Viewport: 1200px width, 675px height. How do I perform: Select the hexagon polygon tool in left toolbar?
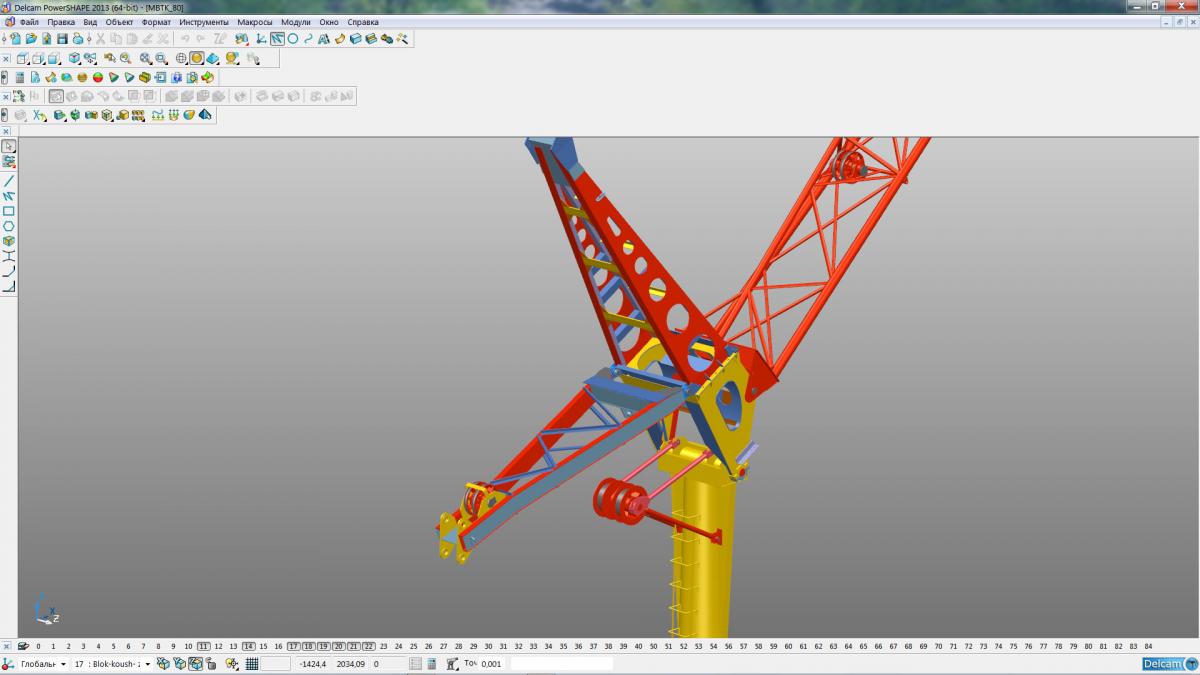[9, 226]
